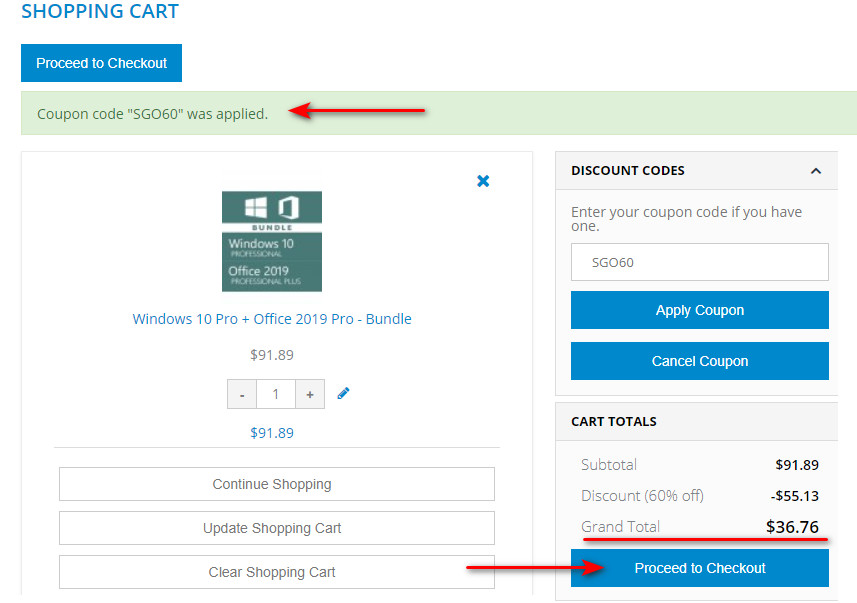Screen dimensions: 857x603
Task: Remove the bundle using the X icon
Action: click(x=483, y=181)
